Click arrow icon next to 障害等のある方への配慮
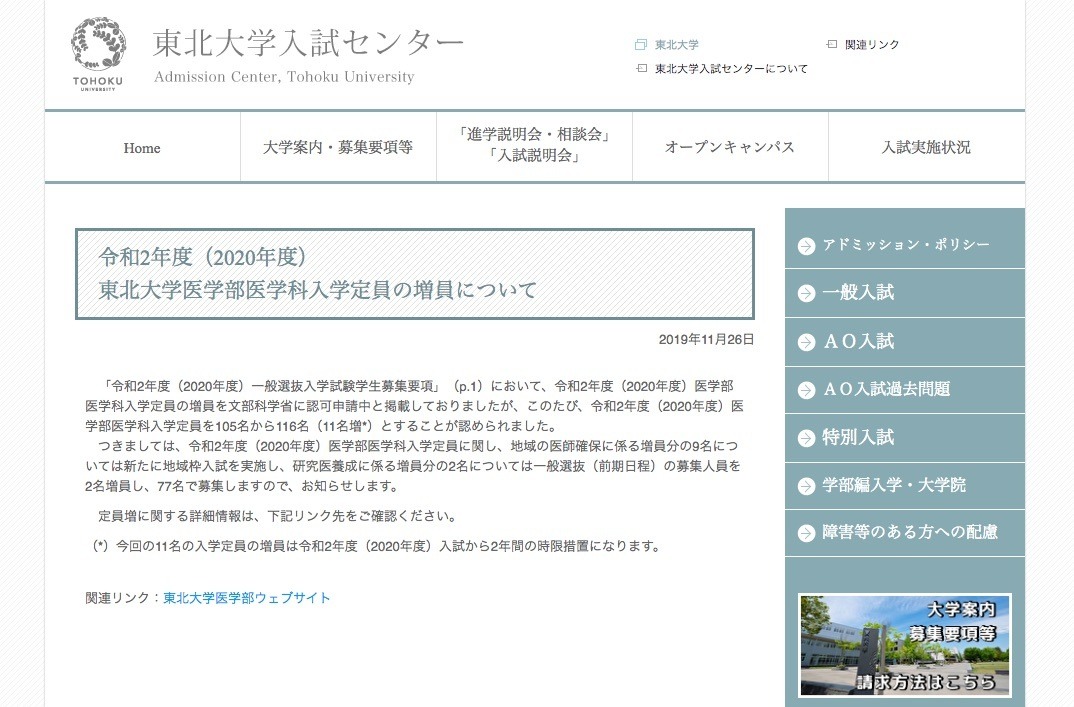The image size is (1074, 707). pyautogui.click(x=807, y=532)
